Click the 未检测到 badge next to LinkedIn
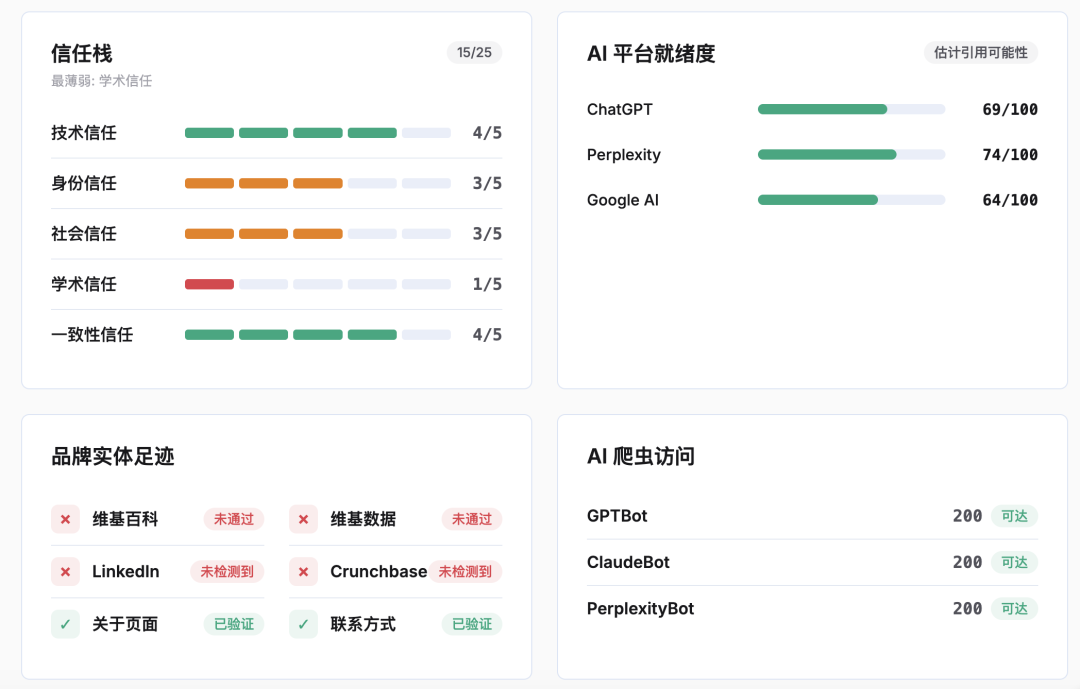The height and width of the screenshot is (689, 1080). click(x=227, y=572)
